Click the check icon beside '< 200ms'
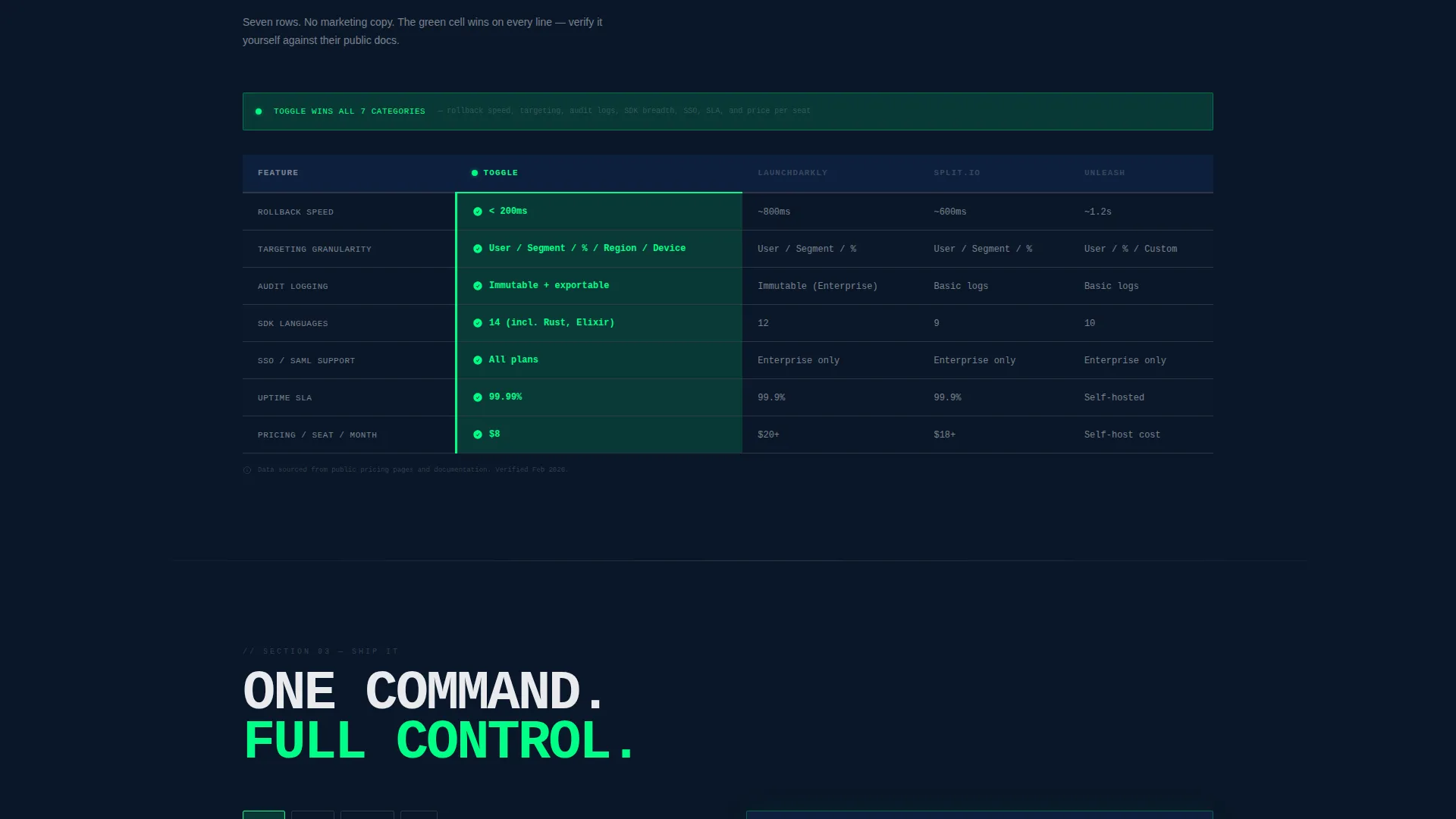 click(x=478, y=212)
